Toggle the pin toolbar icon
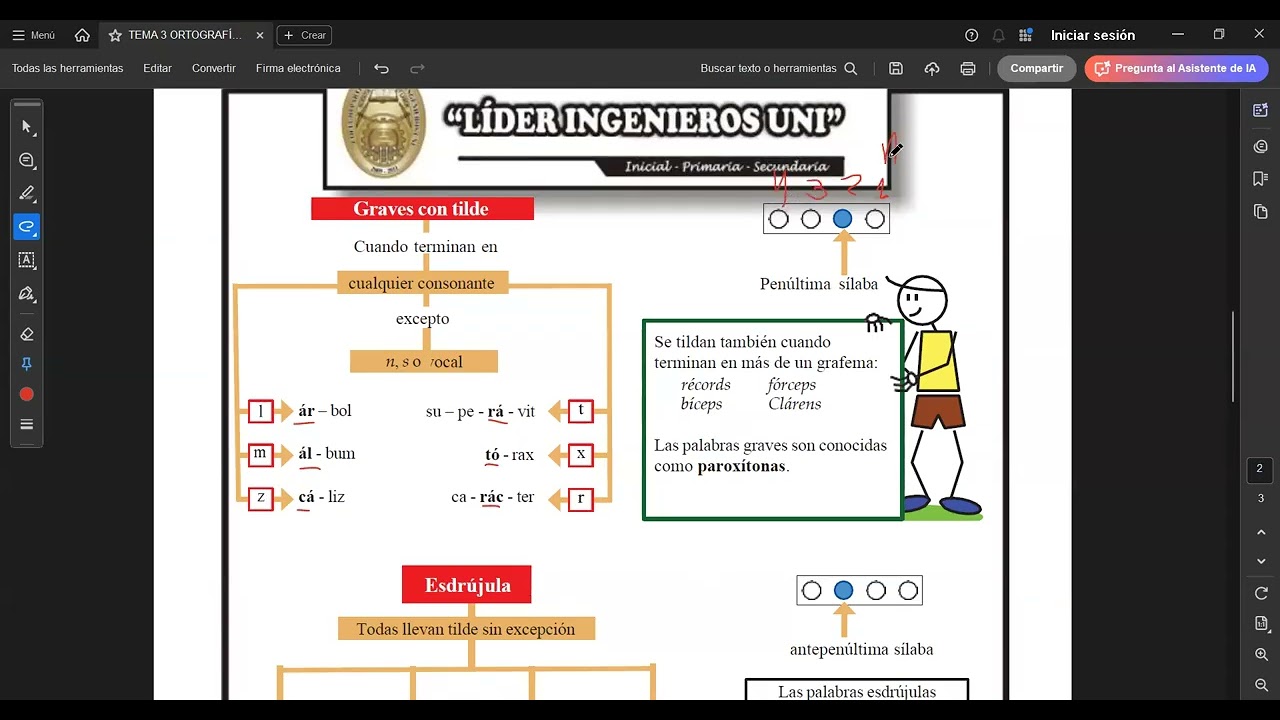1280x720 pixels. coord(27,364)
